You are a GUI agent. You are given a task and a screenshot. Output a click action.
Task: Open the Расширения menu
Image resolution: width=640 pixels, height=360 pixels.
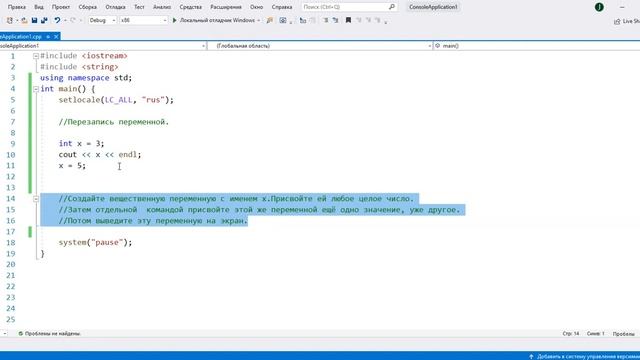point(226,7)
